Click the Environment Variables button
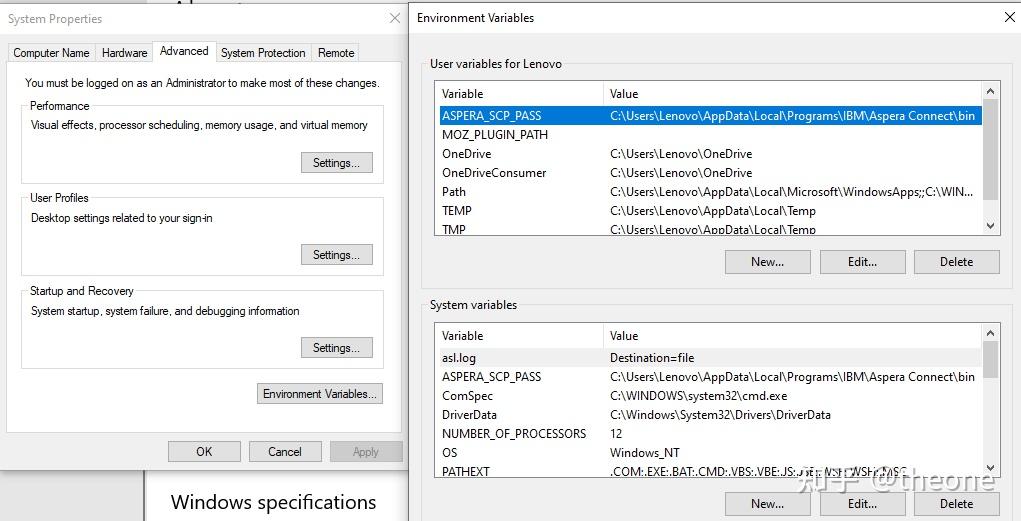 [320, 394]
